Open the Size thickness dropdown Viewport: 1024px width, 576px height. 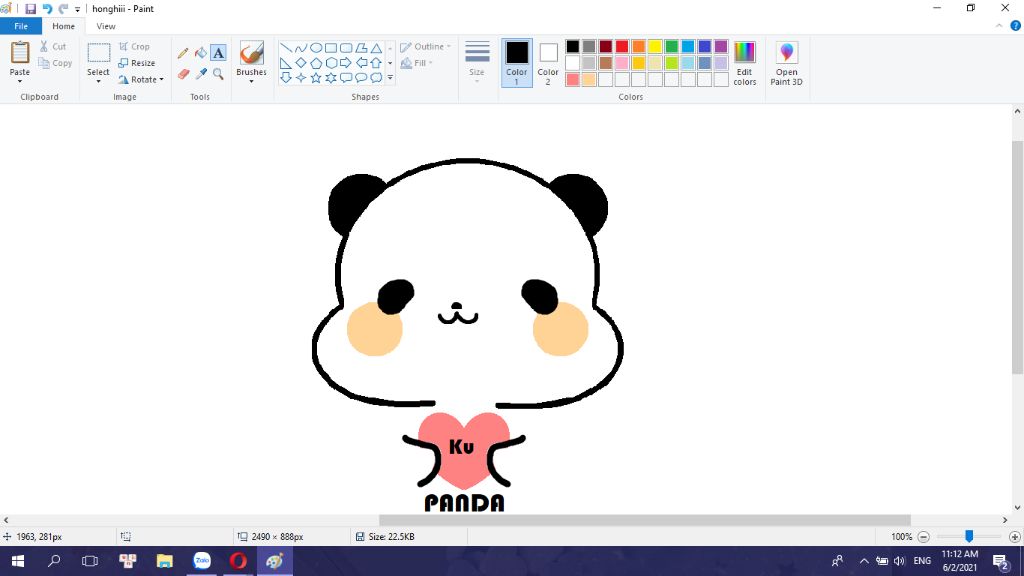click(477, 63)
